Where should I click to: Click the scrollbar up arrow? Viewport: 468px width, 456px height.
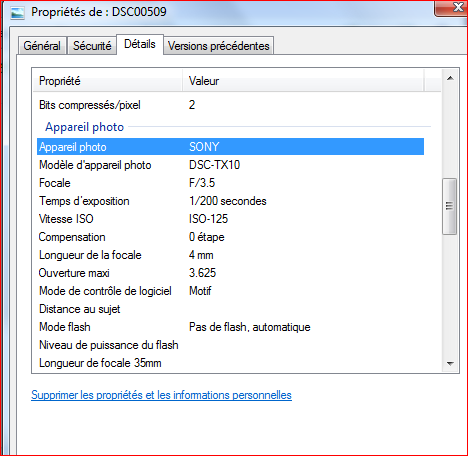coord(450,78)
